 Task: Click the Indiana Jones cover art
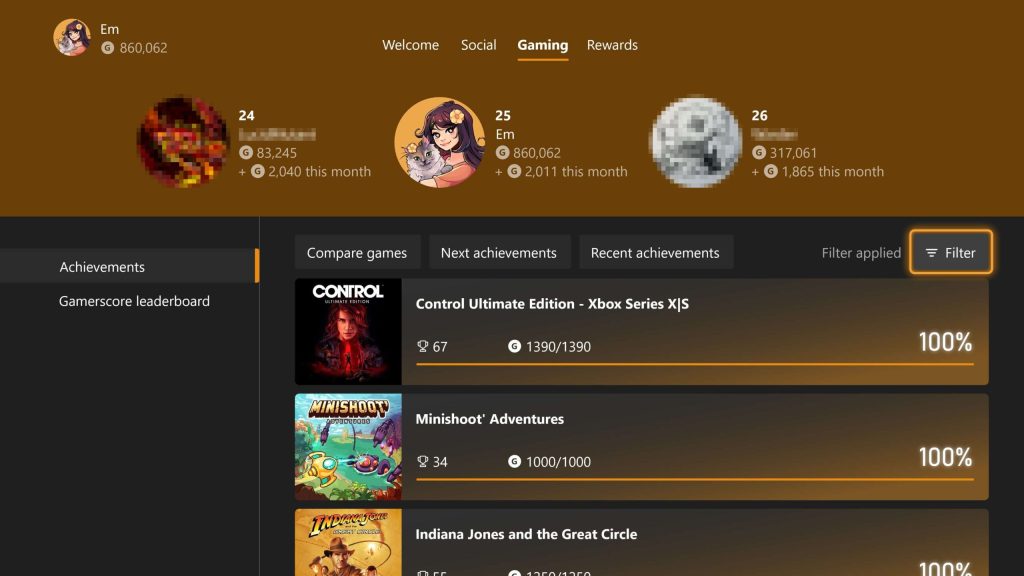coord(348,542)
